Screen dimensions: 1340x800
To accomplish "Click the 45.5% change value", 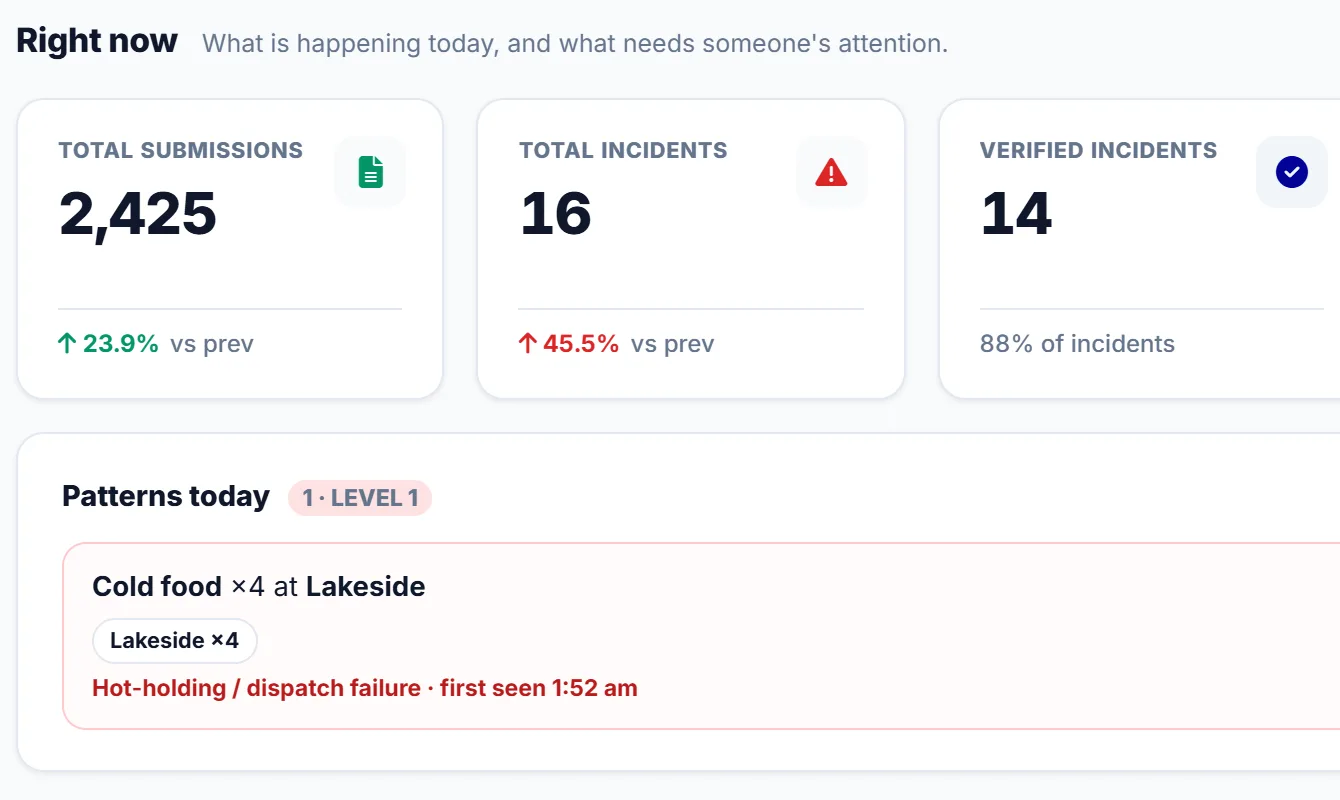I will click(x=582, y=344).
